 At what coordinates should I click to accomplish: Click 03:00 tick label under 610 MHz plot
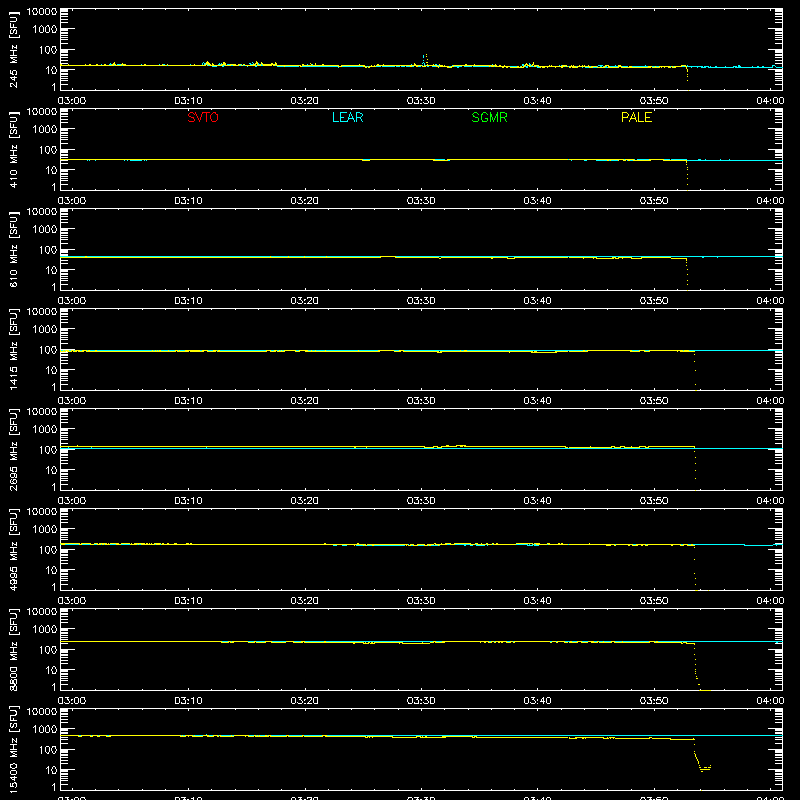click(x=72, y=301)
